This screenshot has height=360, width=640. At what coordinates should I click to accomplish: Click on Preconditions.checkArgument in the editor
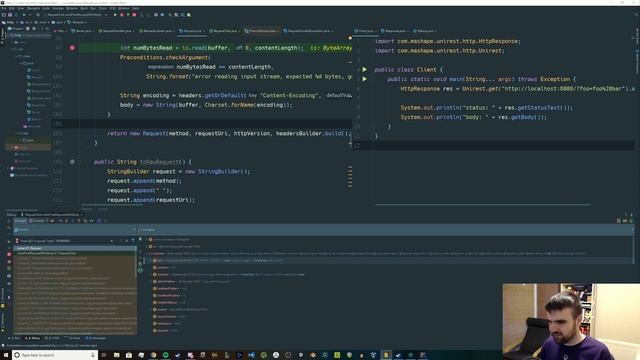(164, 58)
